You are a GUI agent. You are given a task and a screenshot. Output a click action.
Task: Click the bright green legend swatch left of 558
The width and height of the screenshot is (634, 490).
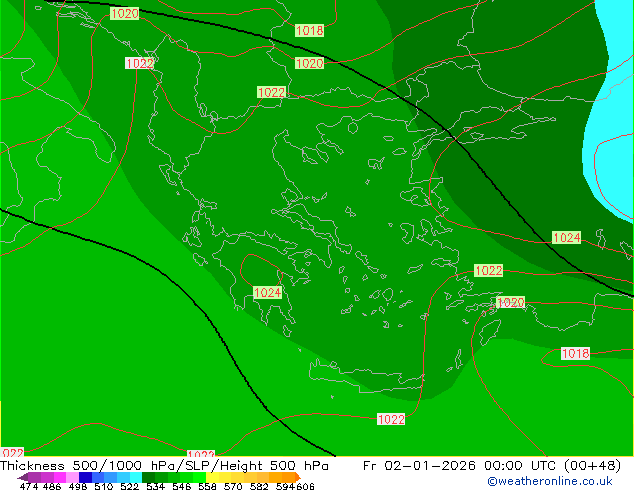[x=199, y=477]
